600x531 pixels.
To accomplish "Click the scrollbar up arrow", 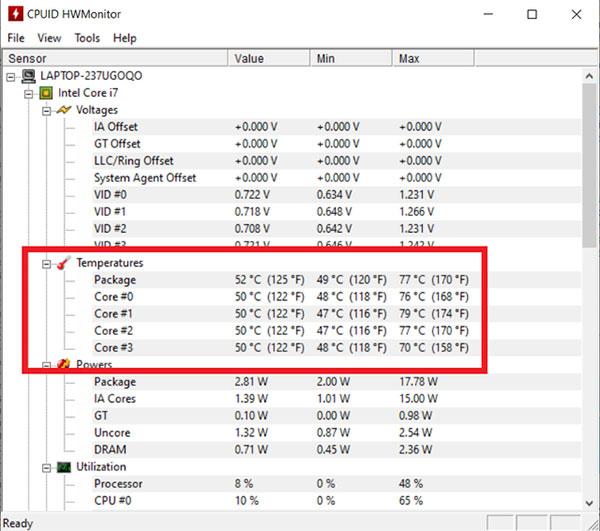I will [589, 76].
